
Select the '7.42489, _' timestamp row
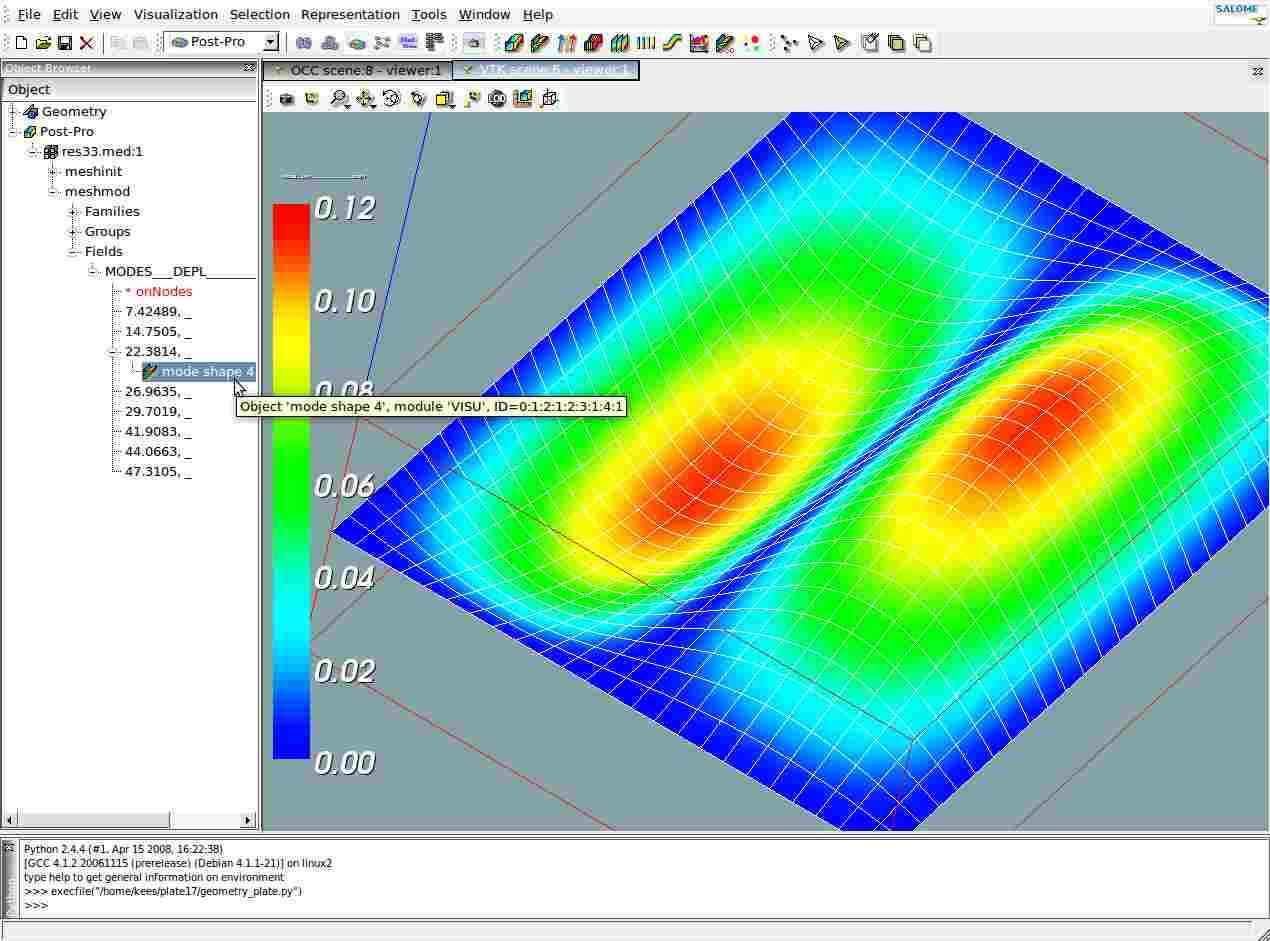click(x=158, y=311)
